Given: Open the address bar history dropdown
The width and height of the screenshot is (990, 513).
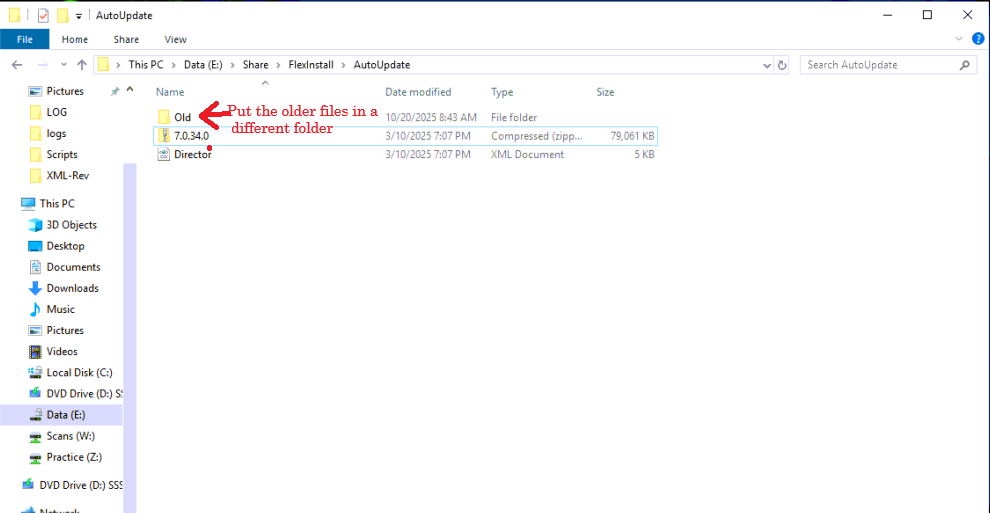Looking at the screenshot, I should tap(765, 65).
